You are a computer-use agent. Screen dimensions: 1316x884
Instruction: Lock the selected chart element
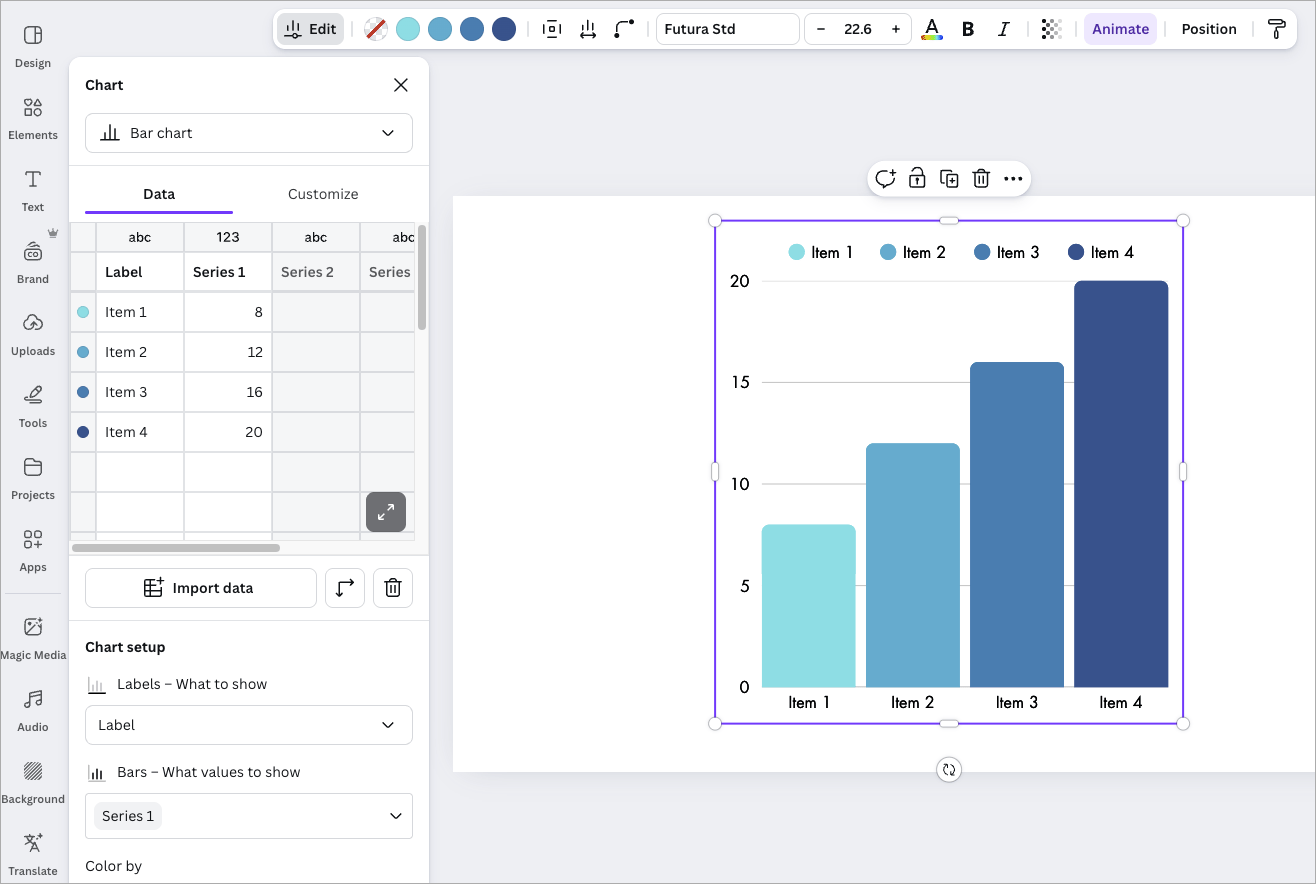tap(917, 178)
